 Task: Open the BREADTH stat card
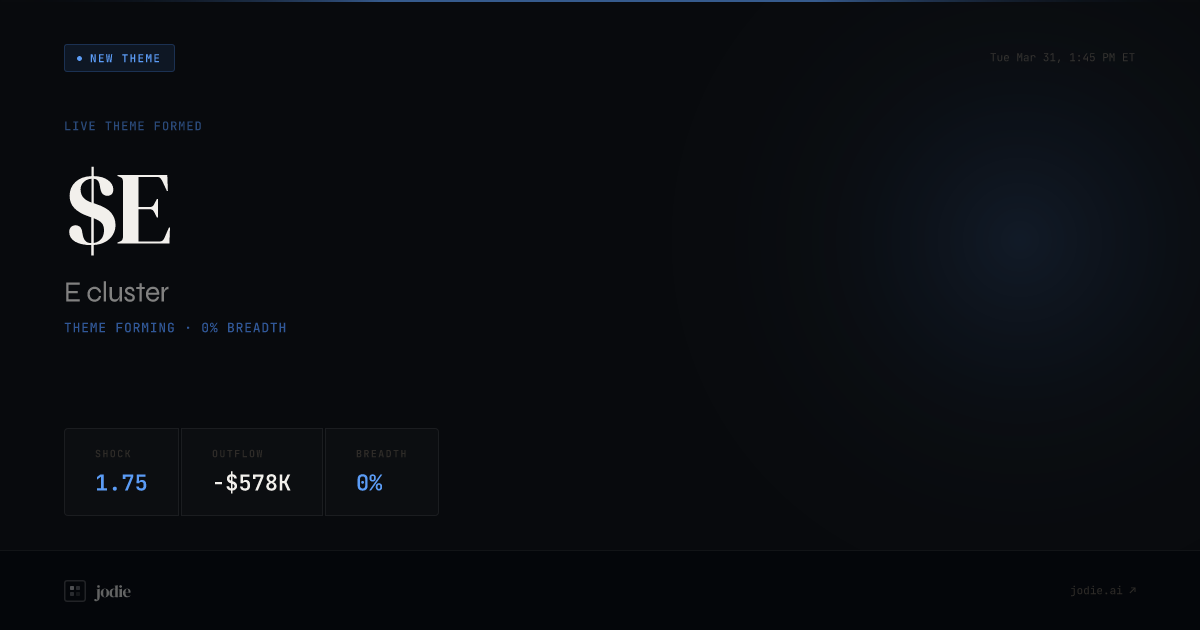[x=381, y=472]
